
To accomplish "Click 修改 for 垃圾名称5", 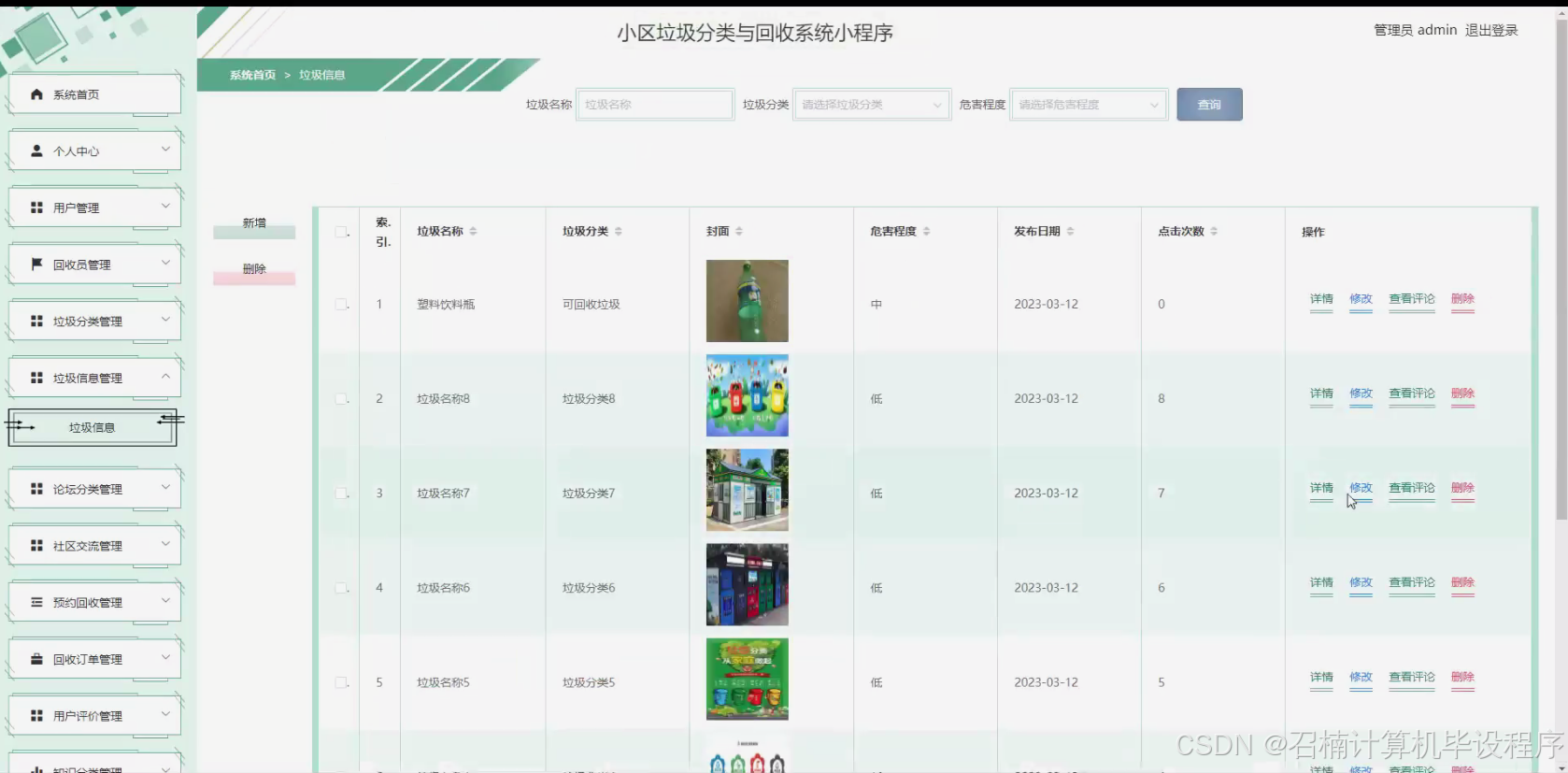I will click(x=1361, y=678).
